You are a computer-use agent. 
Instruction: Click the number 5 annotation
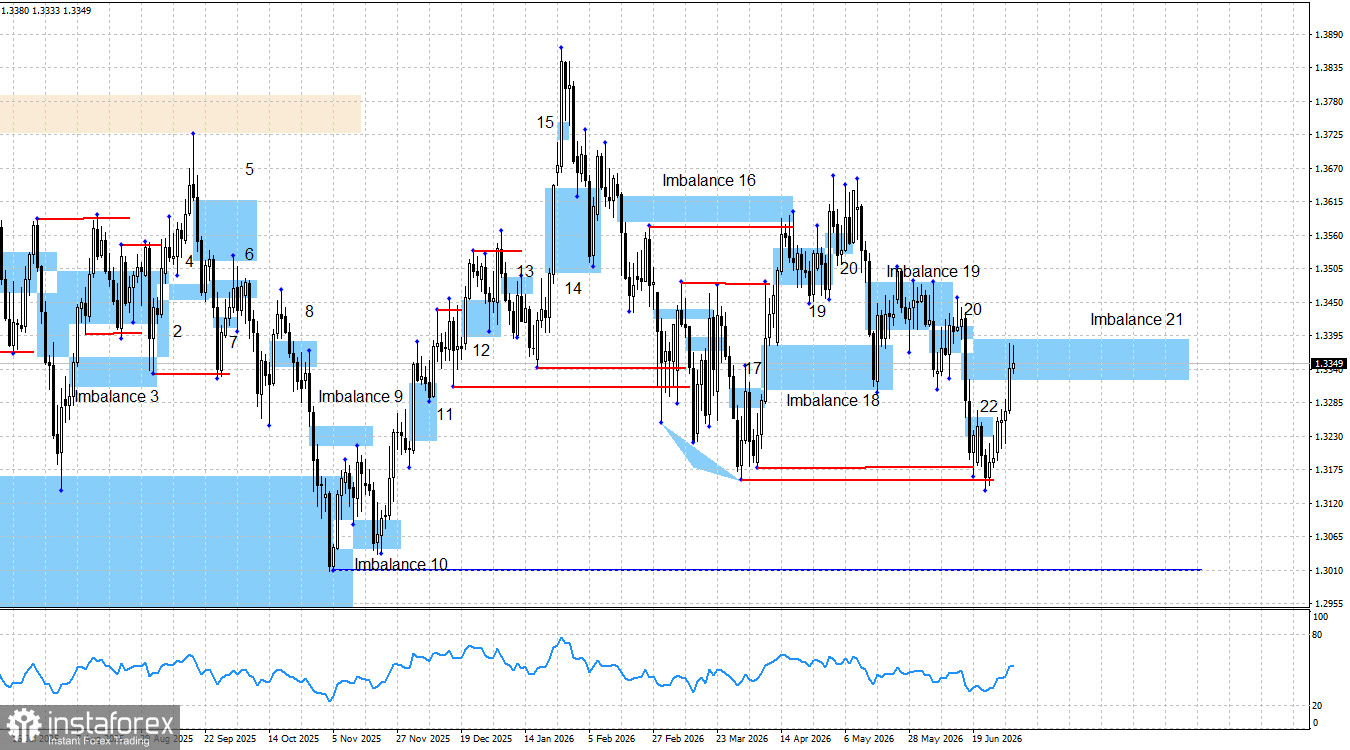pyautogui.click(x=250, y=170)
